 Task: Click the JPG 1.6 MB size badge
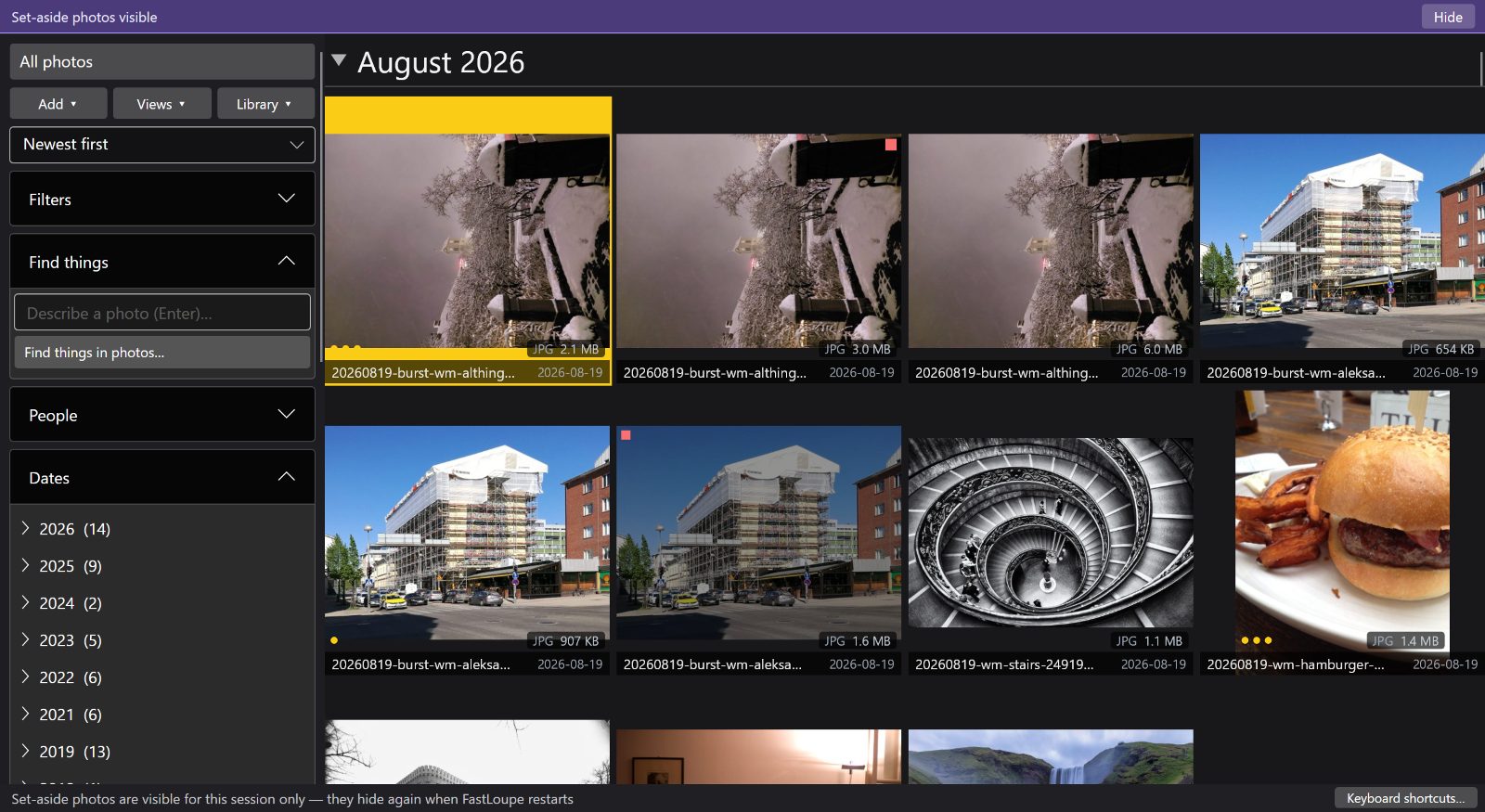point(858,640)
